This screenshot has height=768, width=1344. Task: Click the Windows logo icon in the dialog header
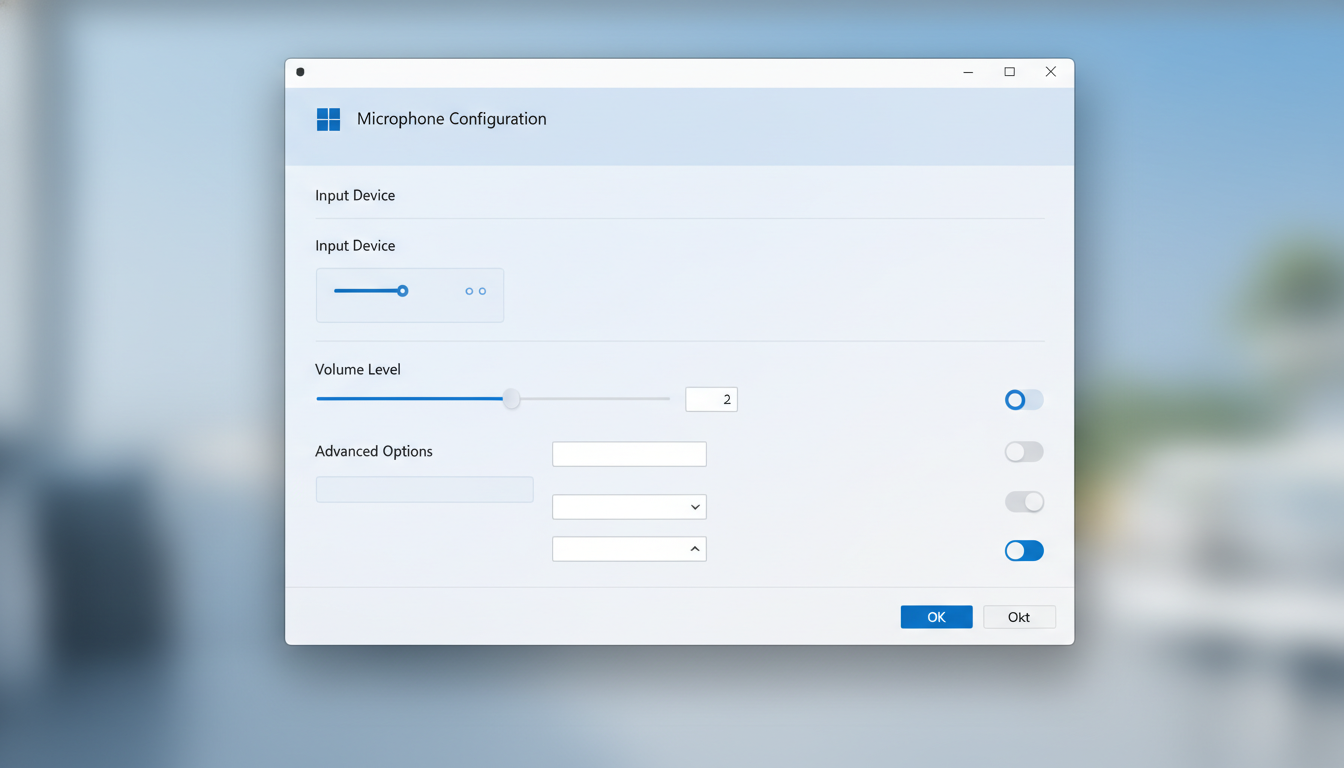click(x=328, y=118)
